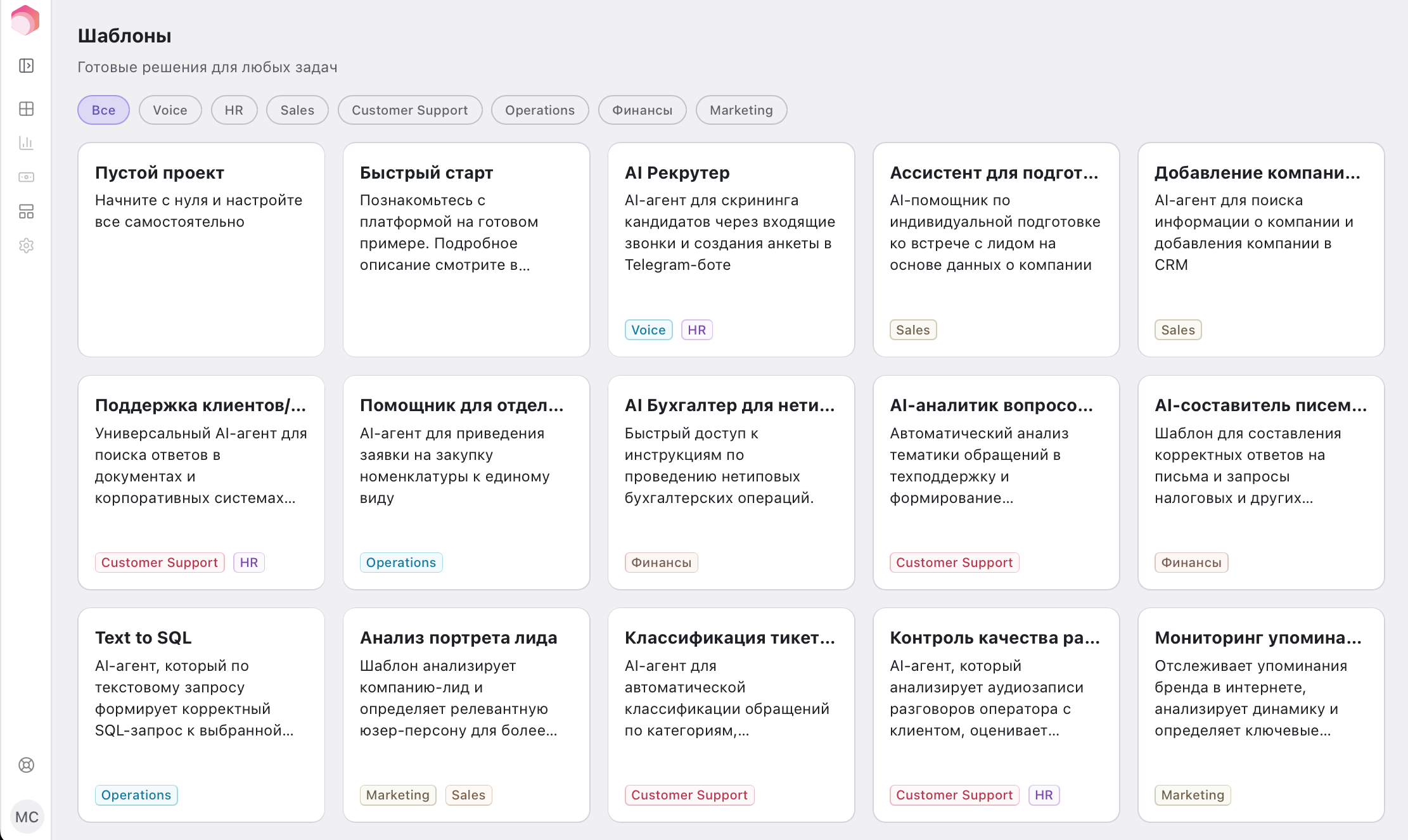Open the projects grid icon

click(x=26, y=109)
